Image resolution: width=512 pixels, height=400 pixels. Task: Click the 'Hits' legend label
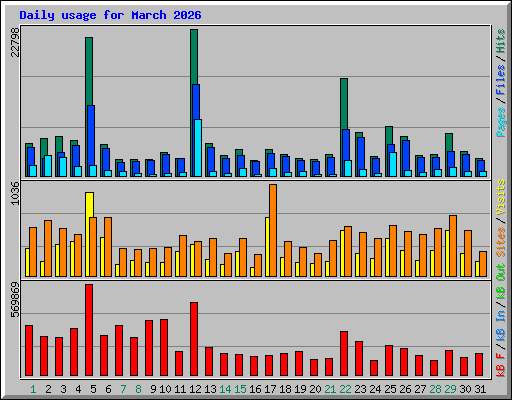click(501, 41)
